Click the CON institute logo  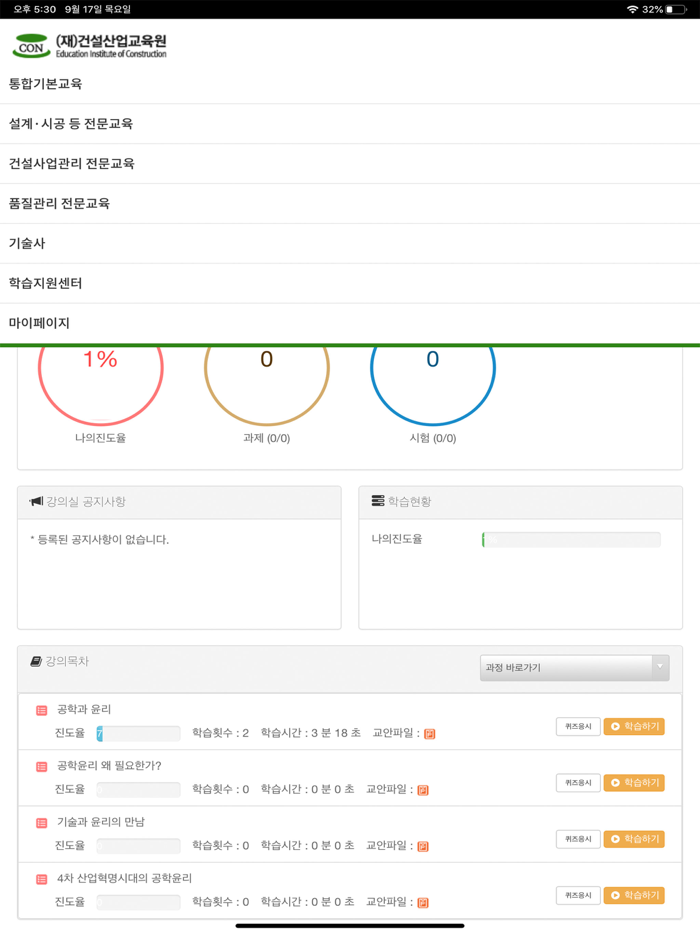tap(89, 45)
